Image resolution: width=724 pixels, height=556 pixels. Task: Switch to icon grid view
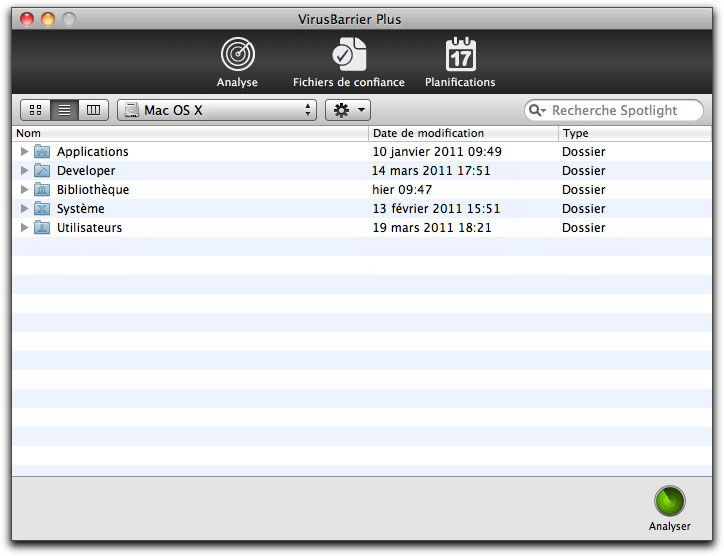coord(36,110)
